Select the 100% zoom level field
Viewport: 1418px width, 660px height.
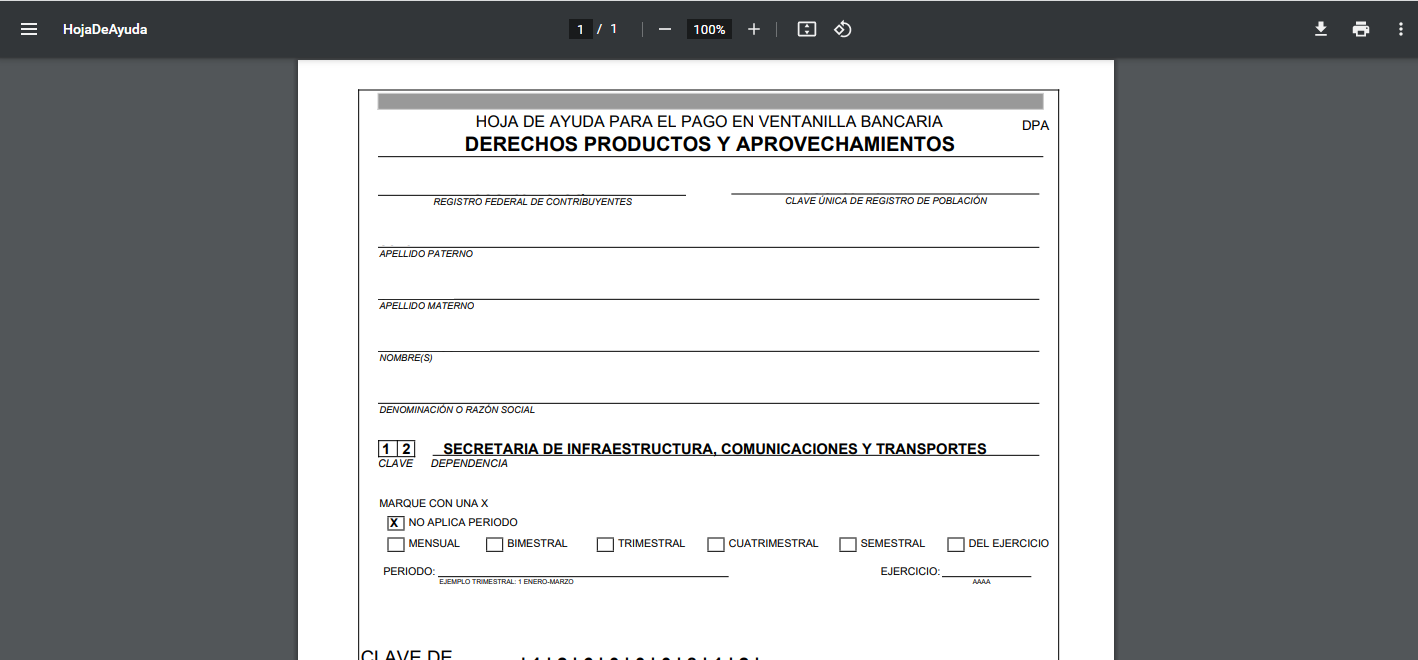709,29
